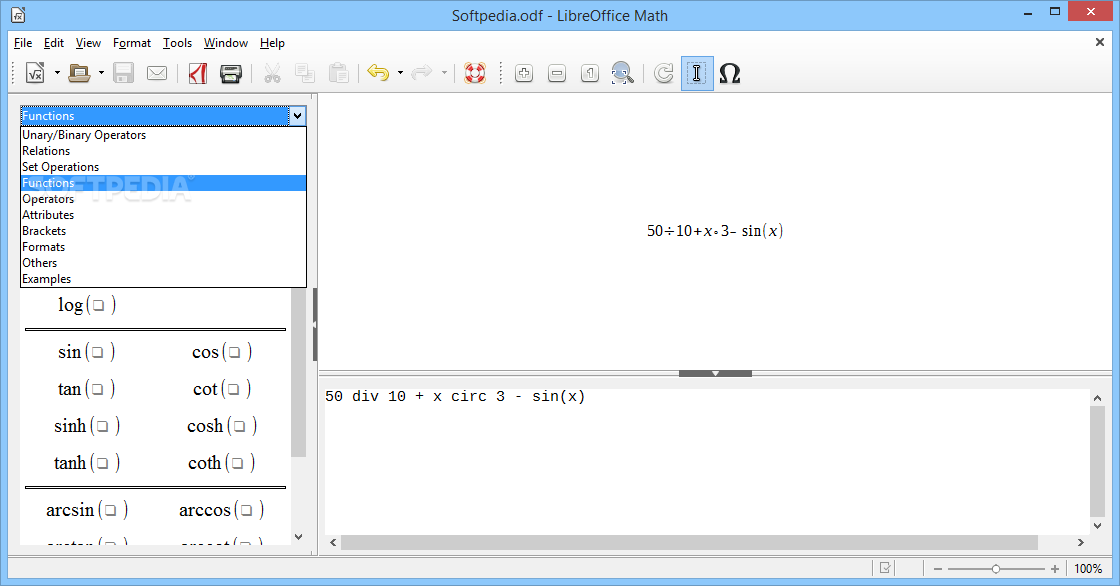Collapse the Functions category dropdown arrow
The image size is (1120, 586).
pyautogui.click(x=297, y=116)
